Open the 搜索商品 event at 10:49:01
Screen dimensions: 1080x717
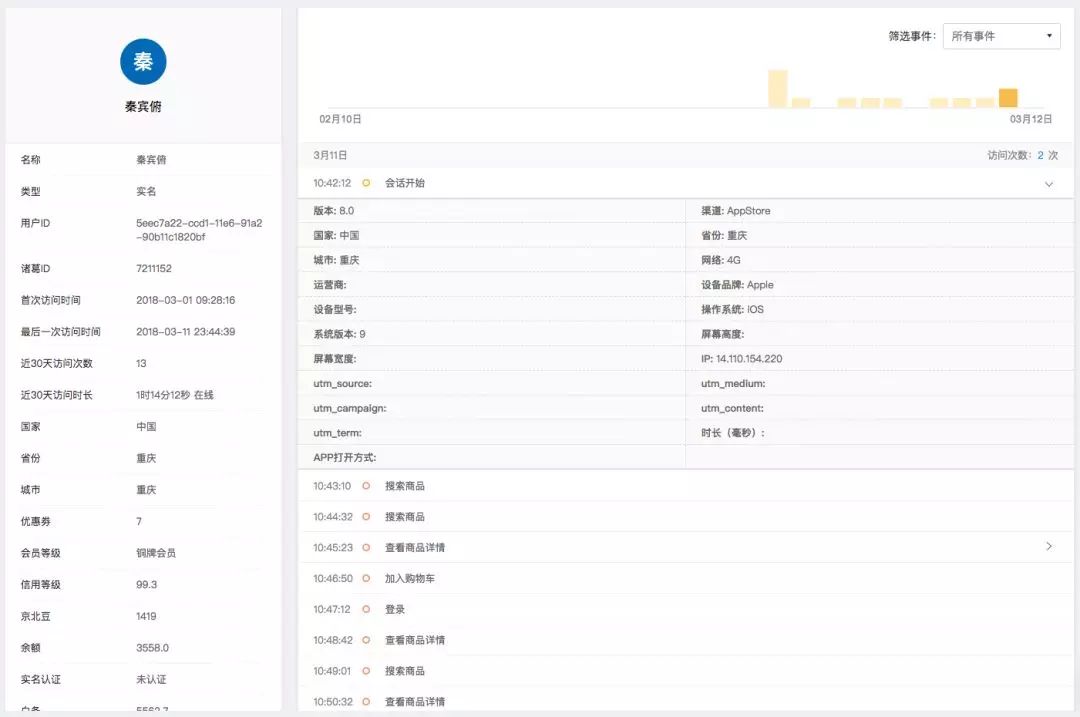[685, 671]
